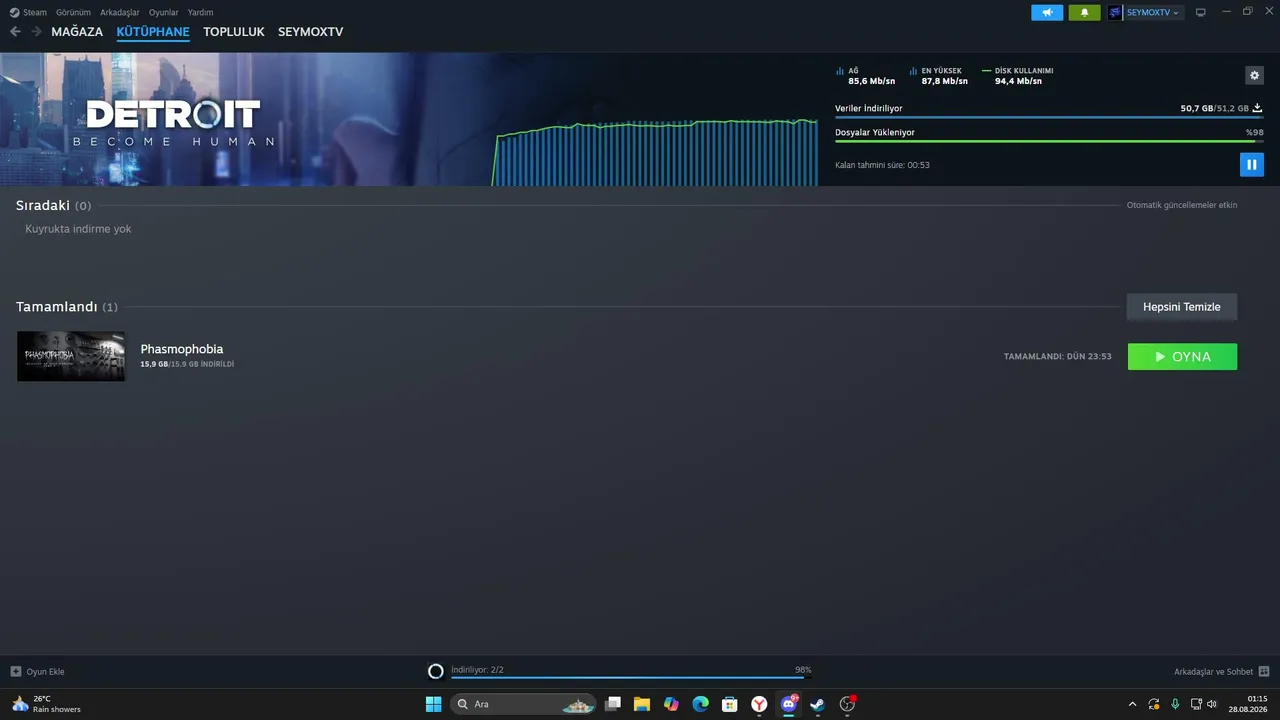
Task: Click the sync status tray icon
Action: click(x=1154, y=704)
